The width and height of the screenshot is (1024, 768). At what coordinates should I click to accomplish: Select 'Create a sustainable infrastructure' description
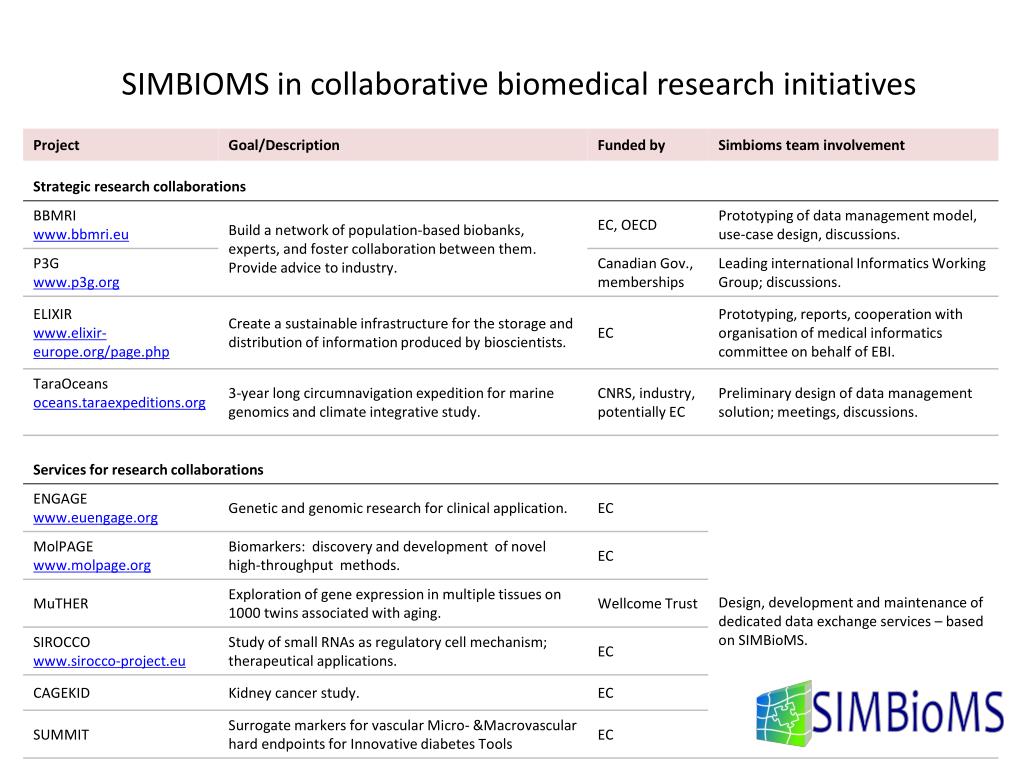(400, 333)
